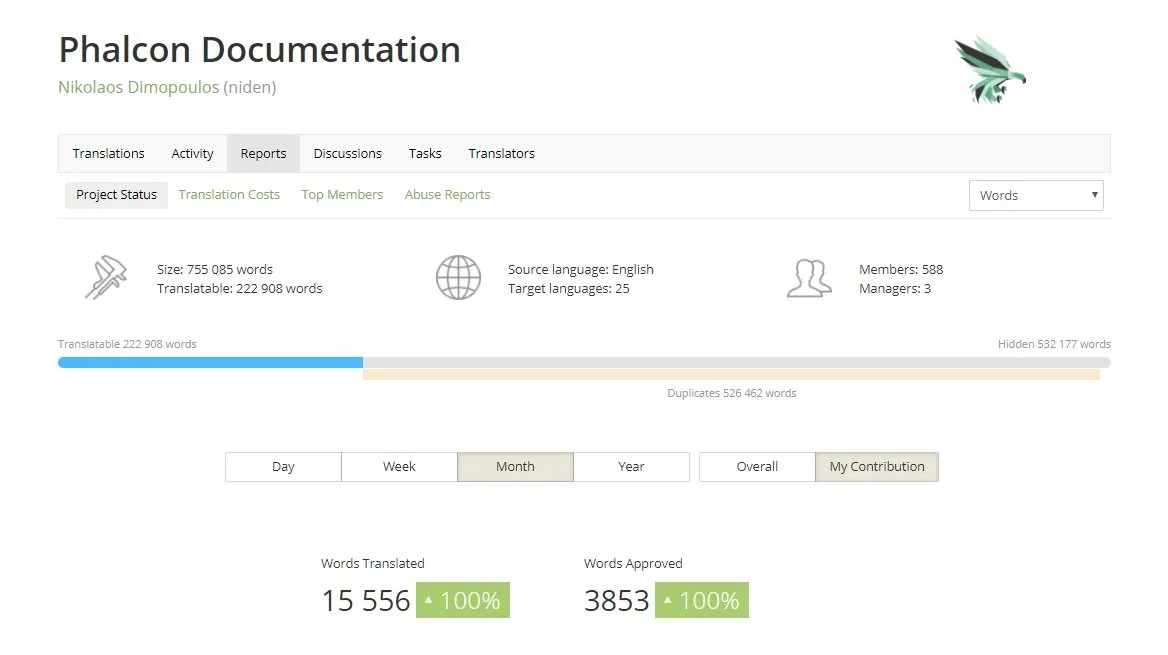Viewport: 1168px width, 655px height.
Task: Click the caliper size icon
Action: click(x=106, y=277)
